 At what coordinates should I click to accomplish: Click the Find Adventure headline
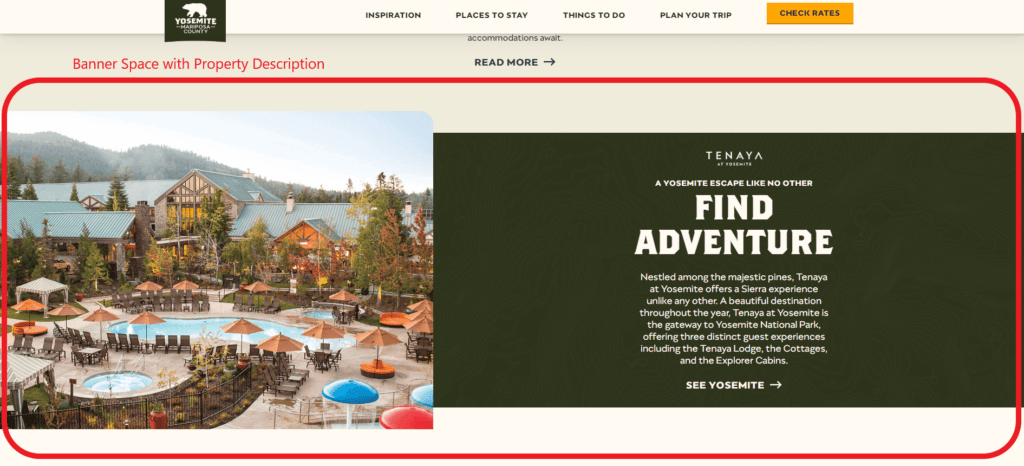pyautogui.click(x=733, y=226)
